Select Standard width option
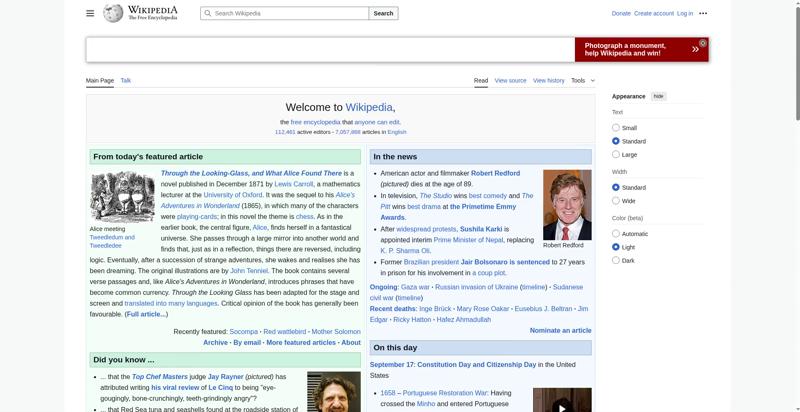The width and height of the screenshot is (800, 412). (616, 187)
